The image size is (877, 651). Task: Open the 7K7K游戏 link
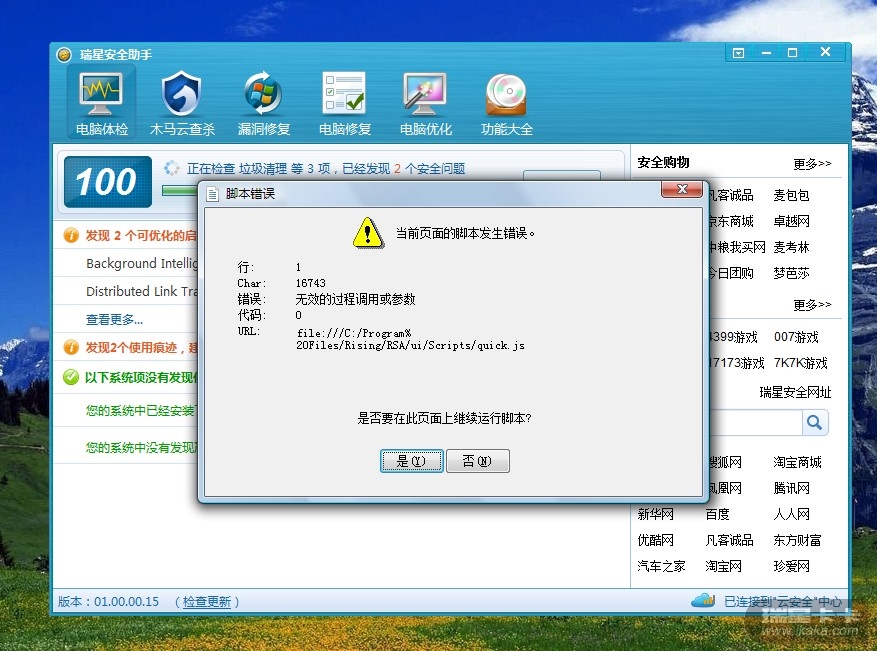click(x=800, y=363)
